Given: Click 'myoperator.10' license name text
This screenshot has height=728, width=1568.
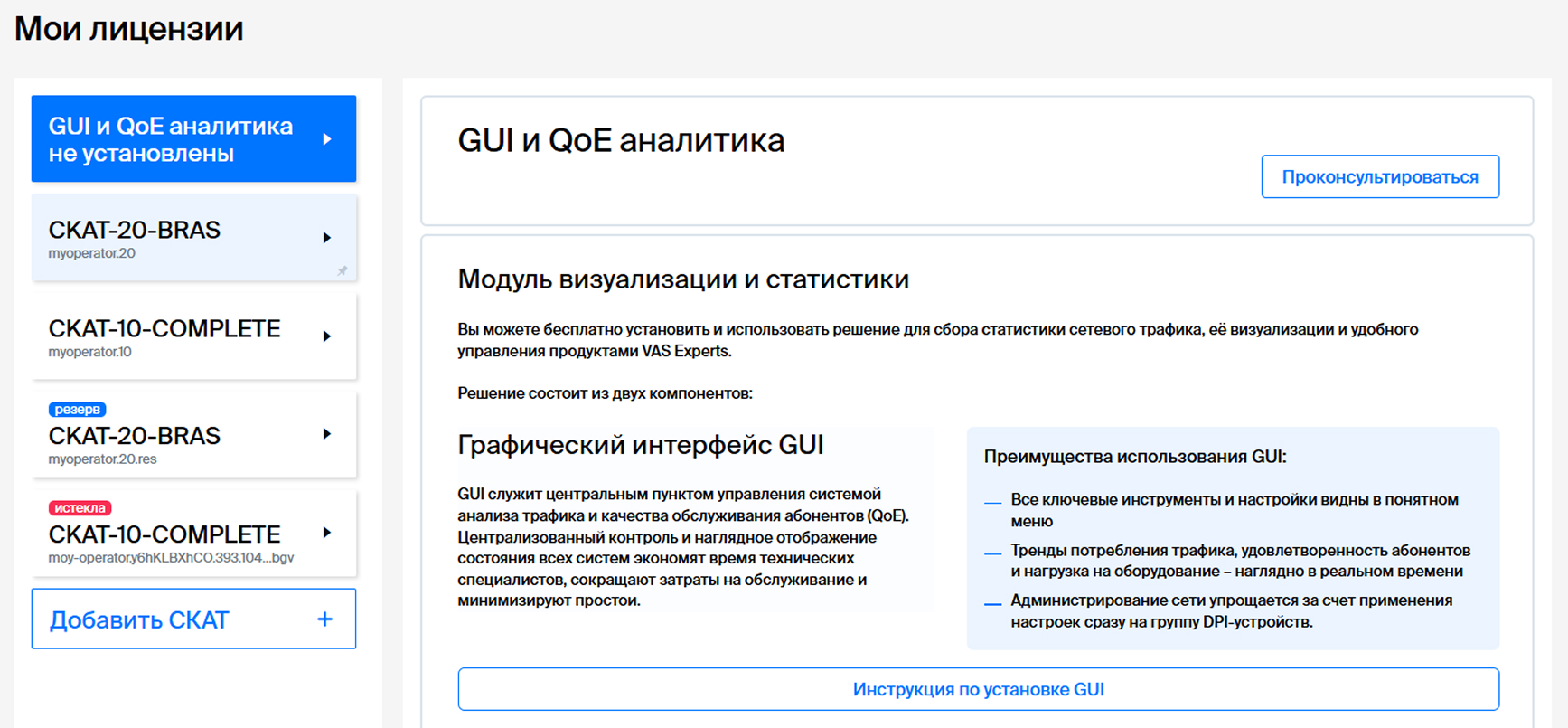Looking at the screenshot, I should (89, 352).
